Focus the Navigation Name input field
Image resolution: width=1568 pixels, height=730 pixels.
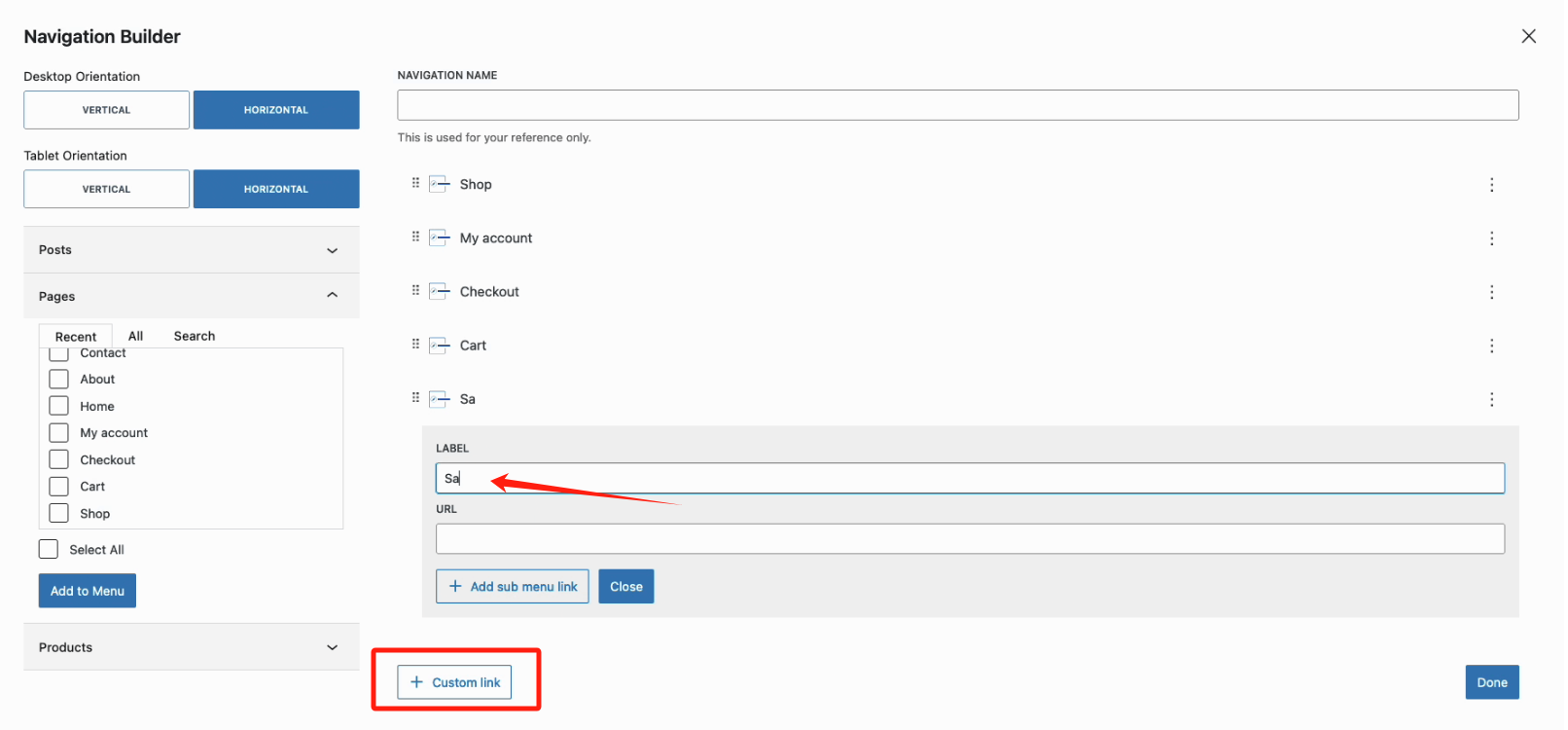[957, 105]
